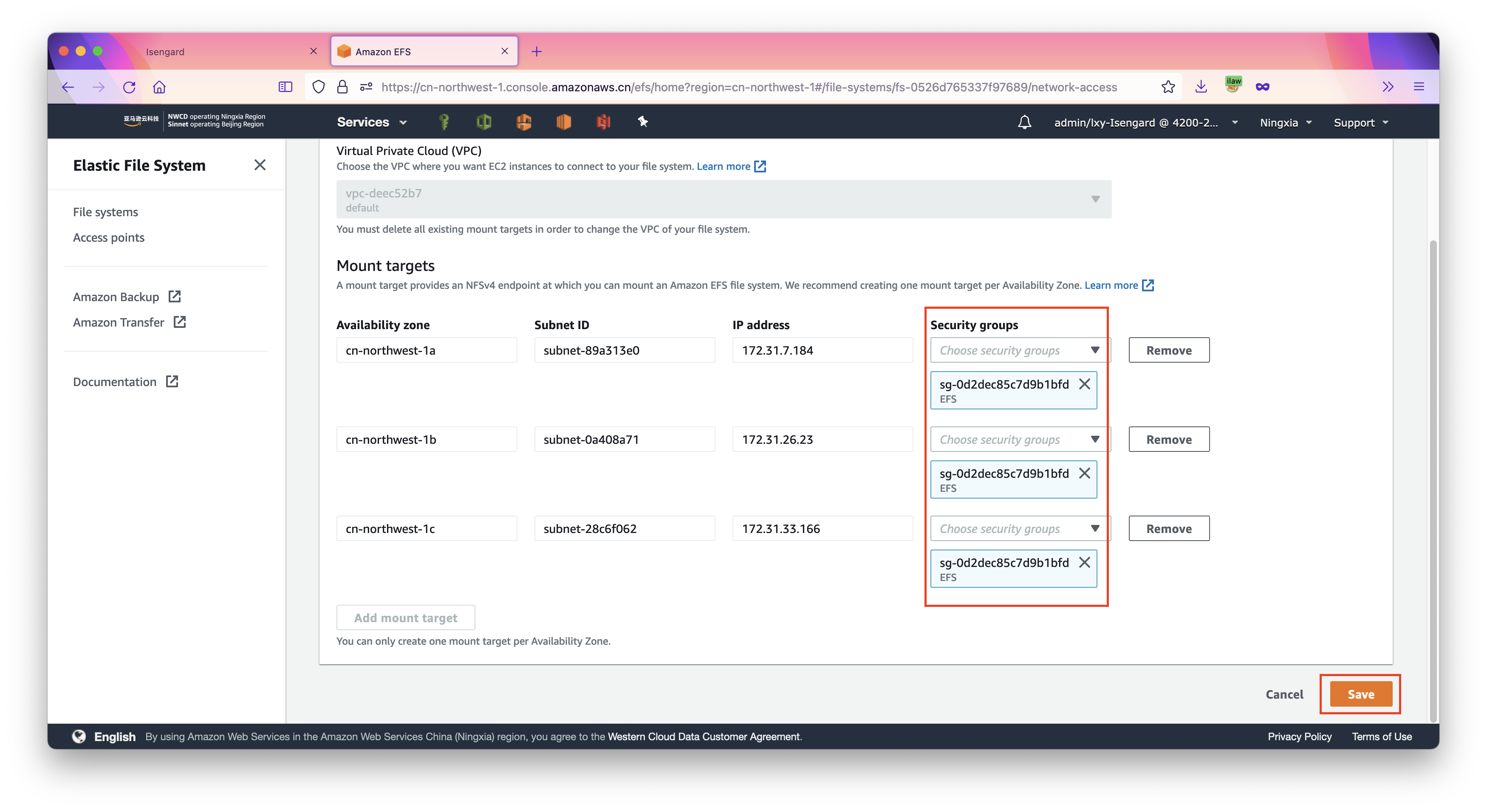Open Documentation external link
Image resolution: width=1487 pixels, height=812 pixels.
click(125, 381)
